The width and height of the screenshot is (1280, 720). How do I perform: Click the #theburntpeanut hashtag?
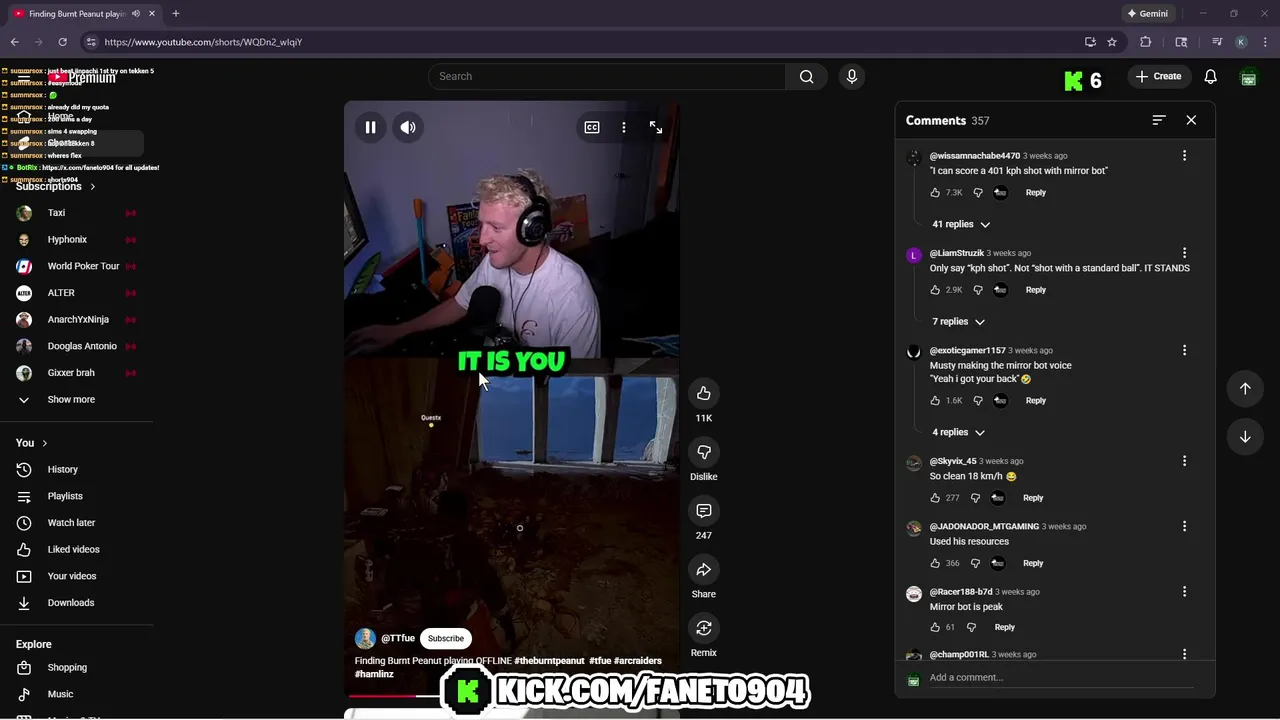549,661
